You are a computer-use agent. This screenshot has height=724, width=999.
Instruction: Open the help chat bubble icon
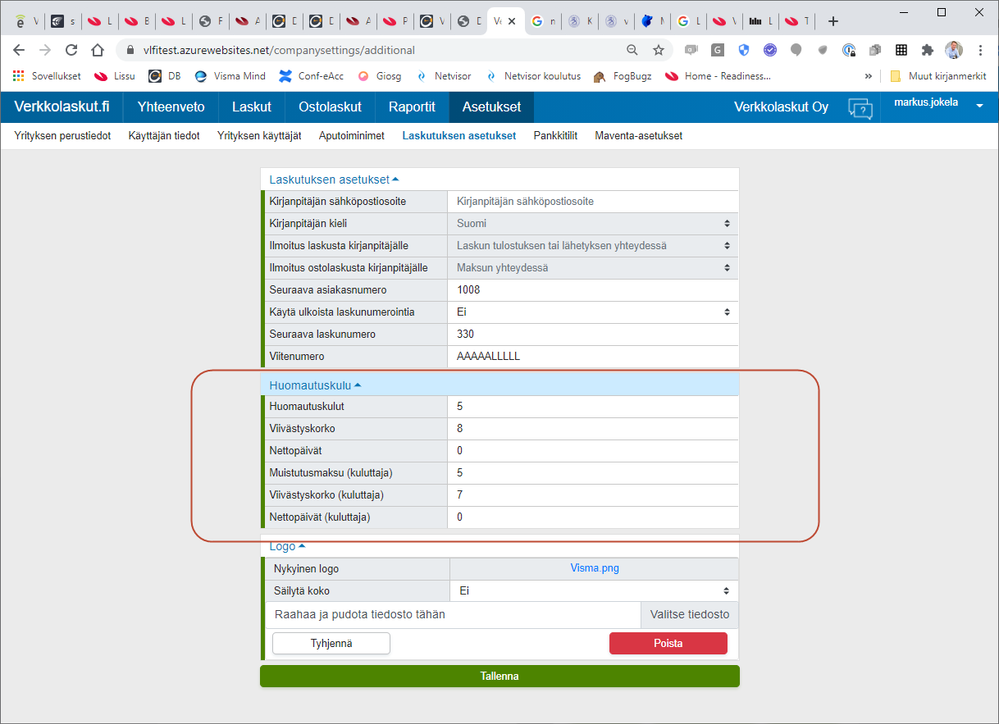point(859,108)
